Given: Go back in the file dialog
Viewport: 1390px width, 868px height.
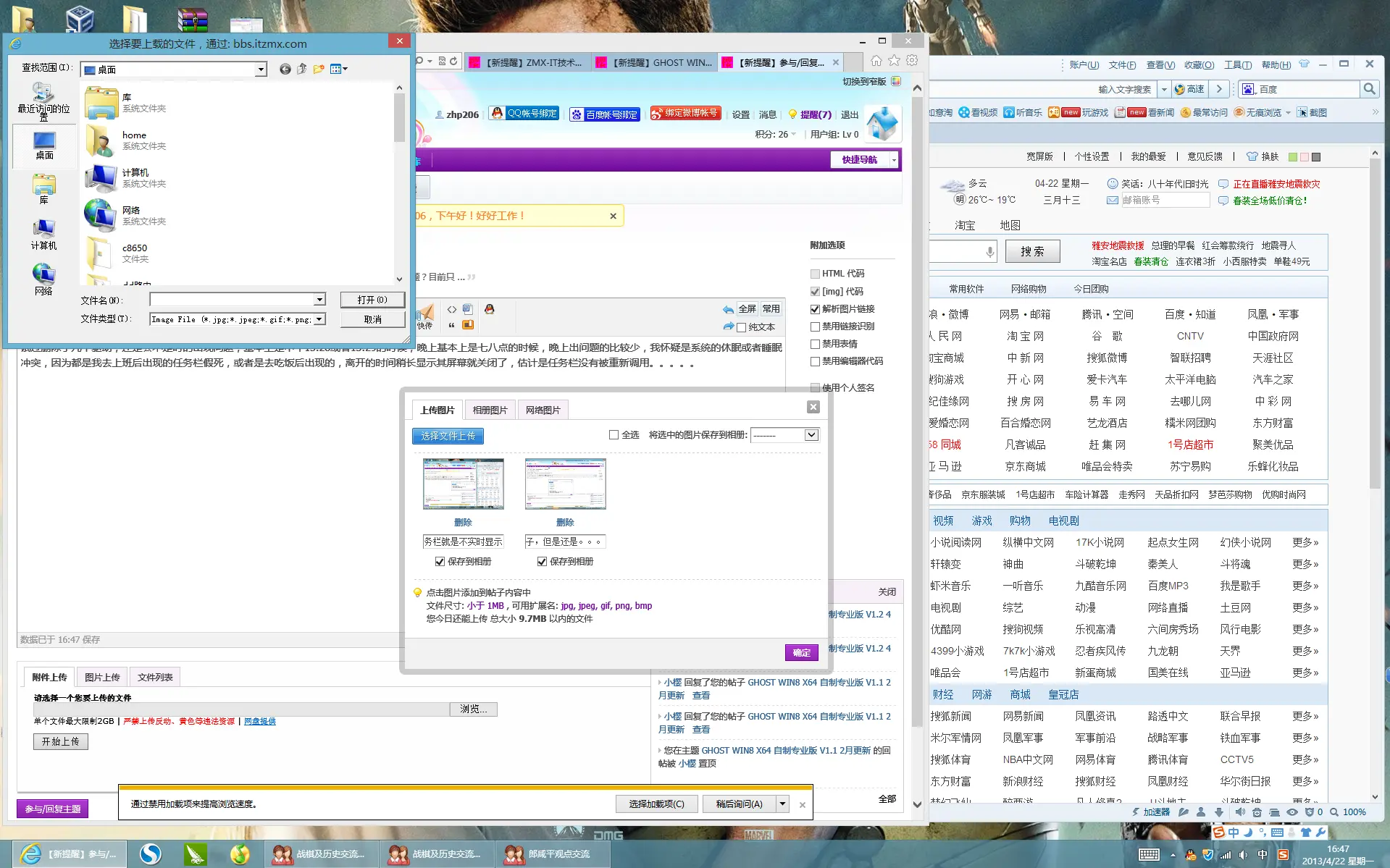Looking at the screenshot, I should tap(285, 69).
